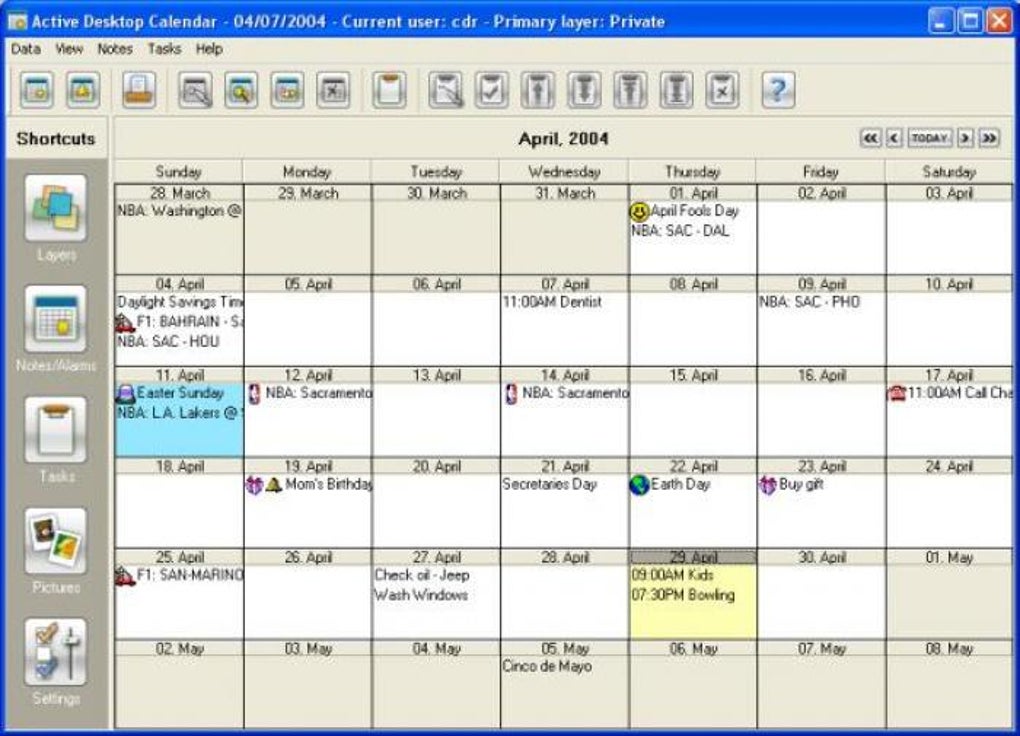Click the alarm bell icon on Mom's Birthday
The width and height of the screenshot is (1020, 736).
tap(274, 485)
